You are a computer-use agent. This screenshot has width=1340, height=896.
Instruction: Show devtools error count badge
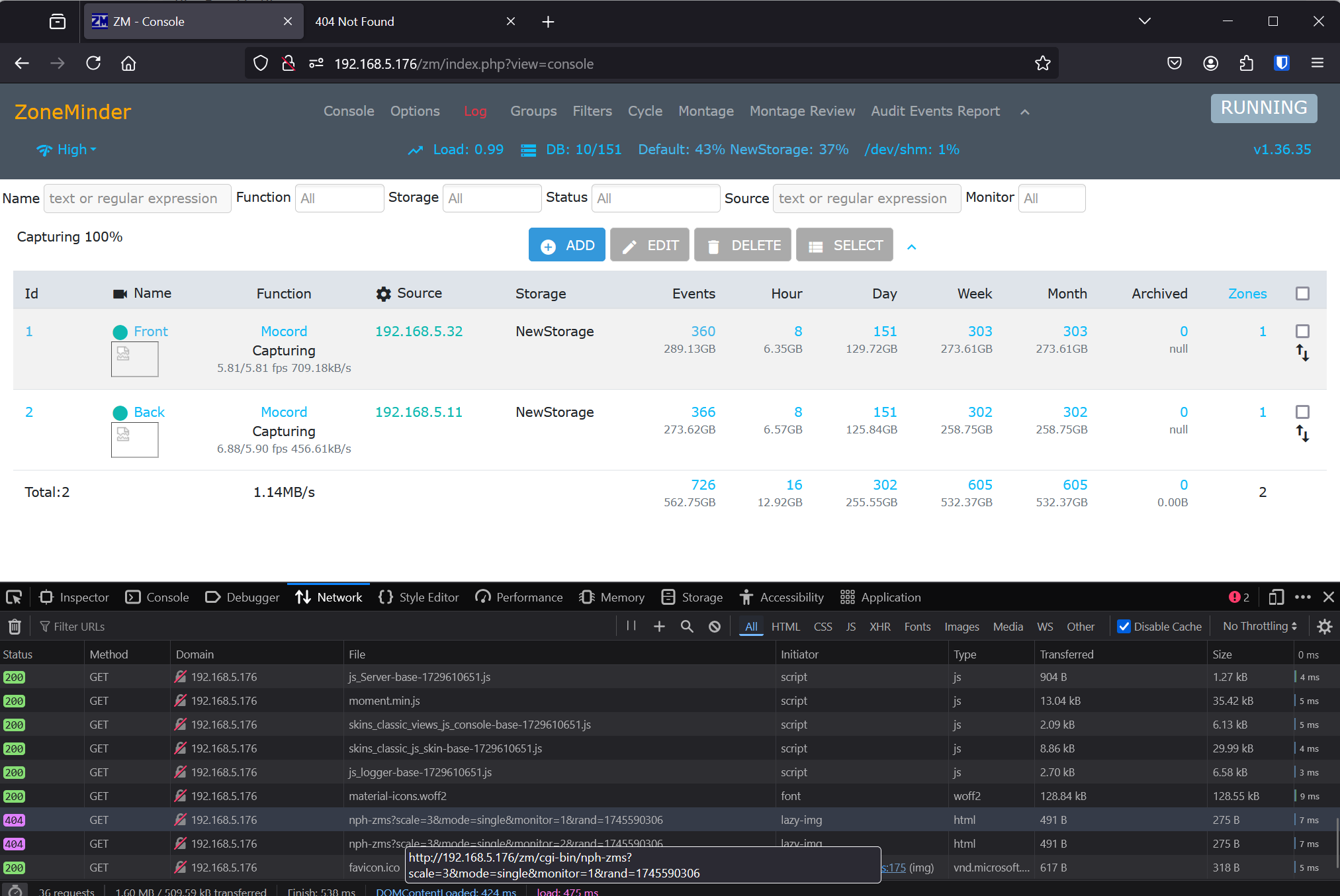(x=1239, y=598)
